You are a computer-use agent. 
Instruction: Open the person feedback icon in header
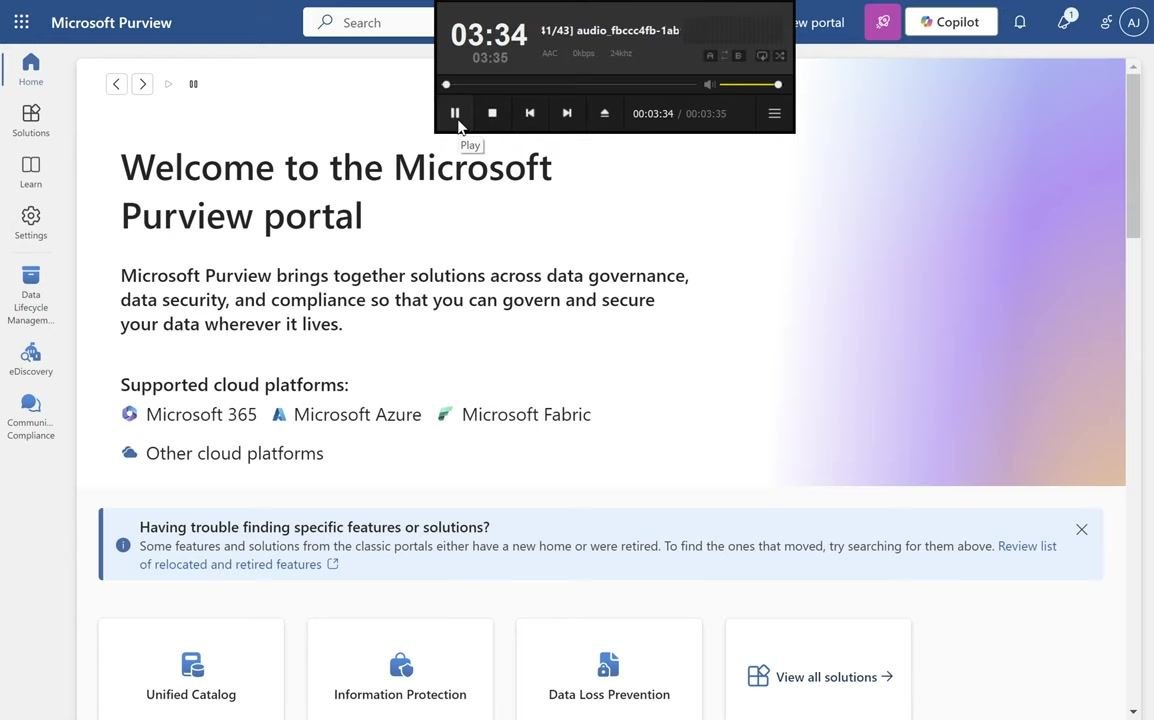(1105, 22)
